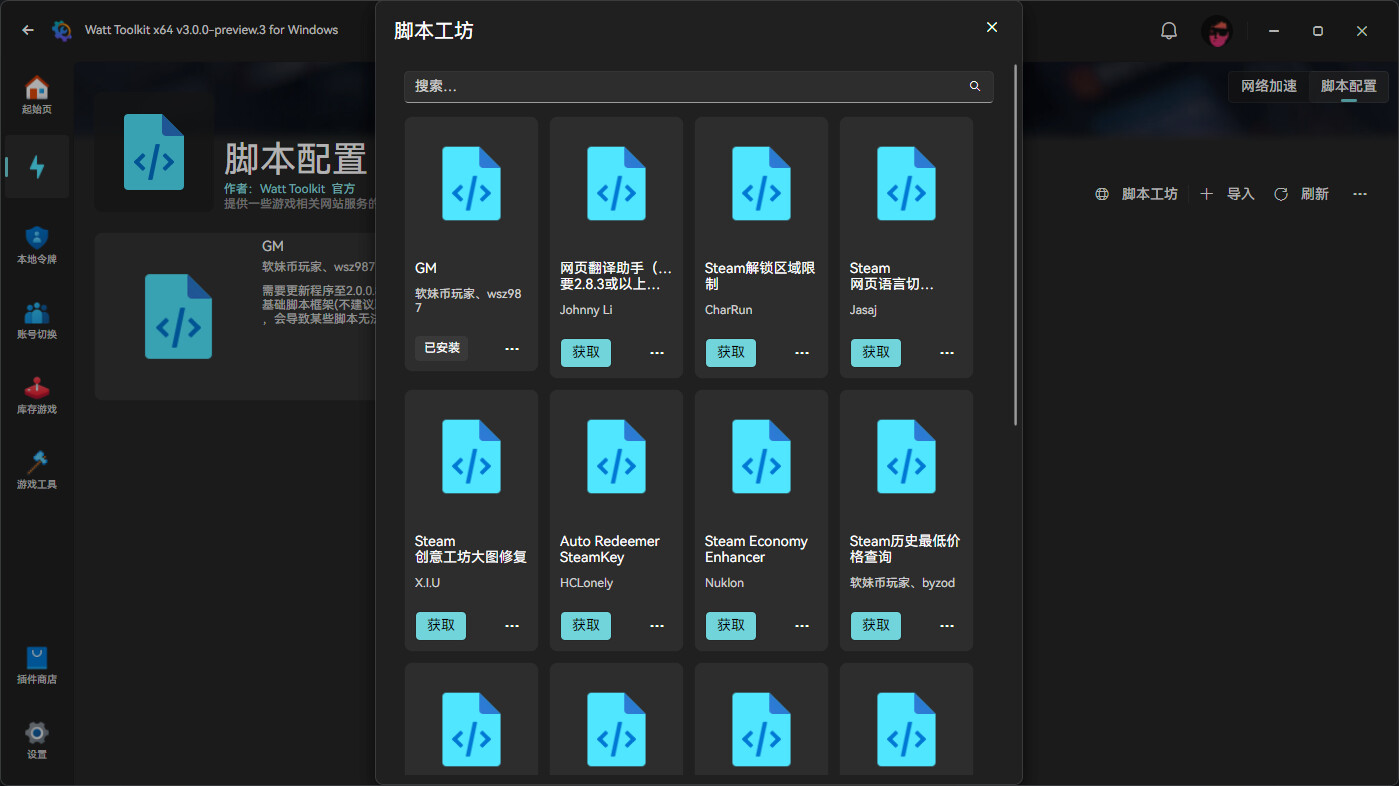Click the globe icon next to 脚本工坊

click(x=1101, y=193)
